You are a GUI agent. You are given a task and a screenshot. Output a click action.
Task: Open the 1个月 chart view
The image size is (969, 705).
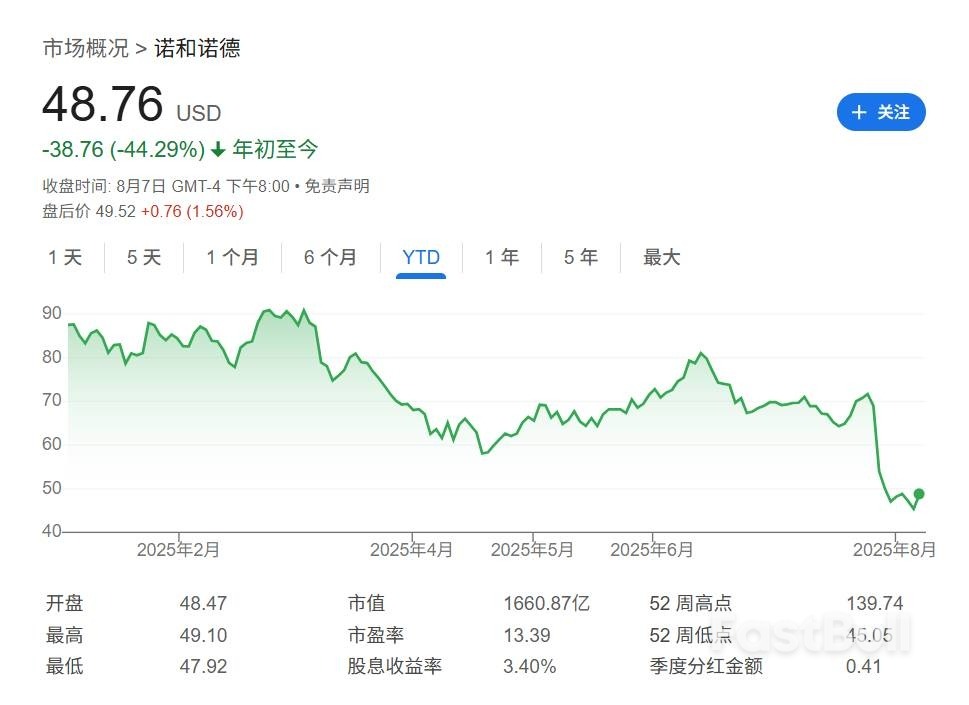click(x=232, y=257)
